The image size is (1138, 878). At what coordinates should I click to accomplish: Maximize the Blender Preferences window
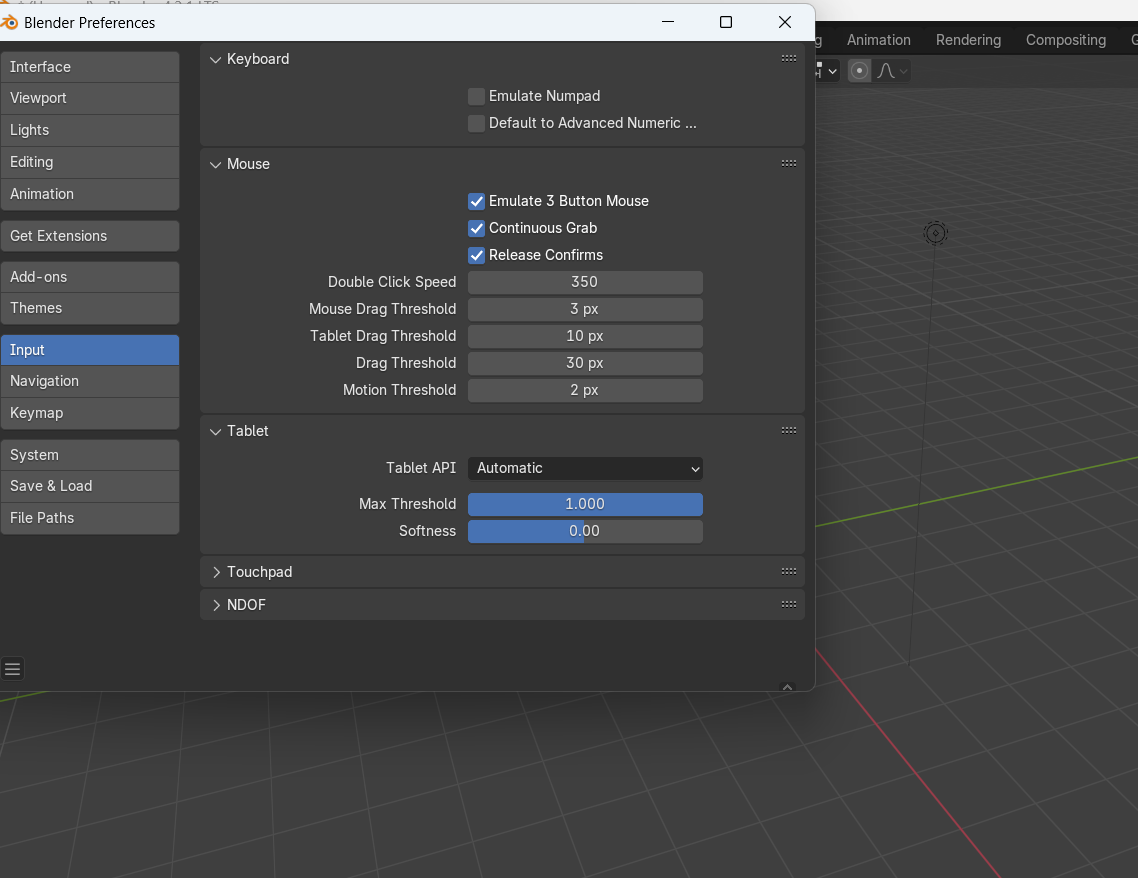click(726, 22)
